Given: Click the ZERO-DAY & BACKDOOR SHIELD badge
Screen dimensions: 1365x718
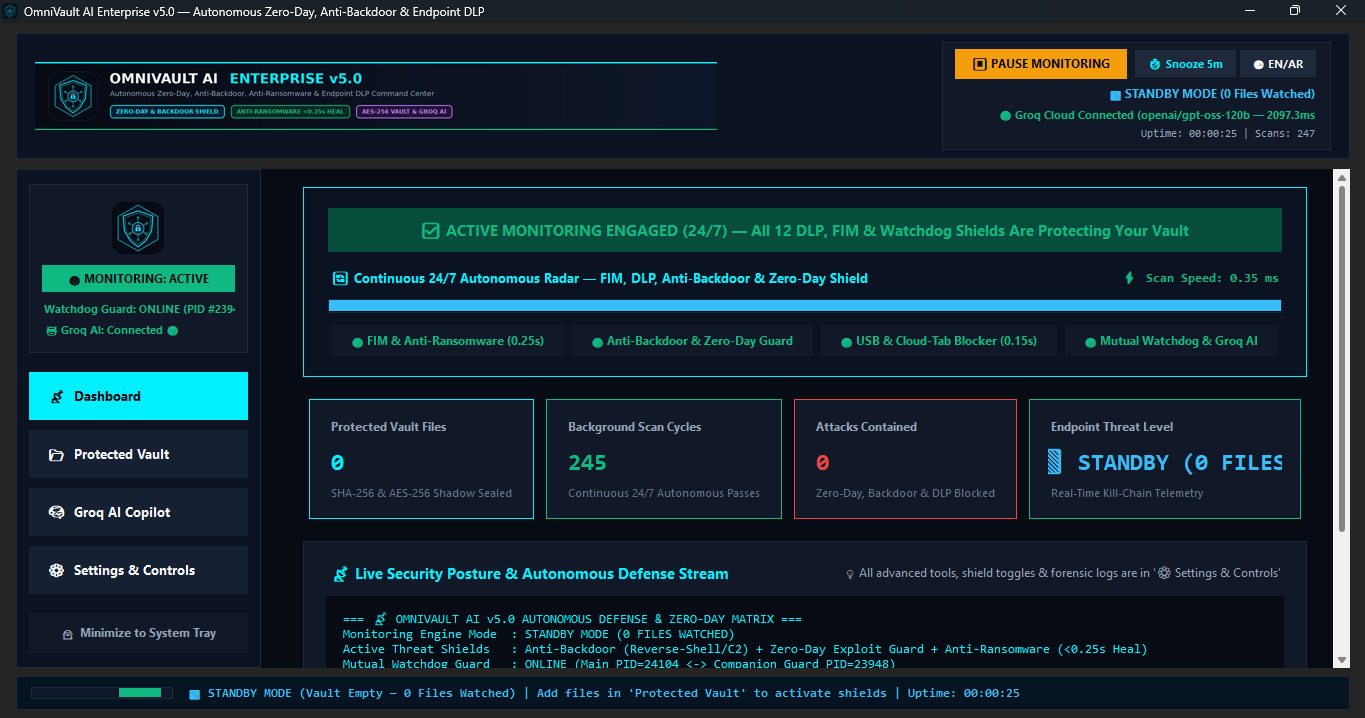Looking at the screenshot, I should tap(167, 112).
